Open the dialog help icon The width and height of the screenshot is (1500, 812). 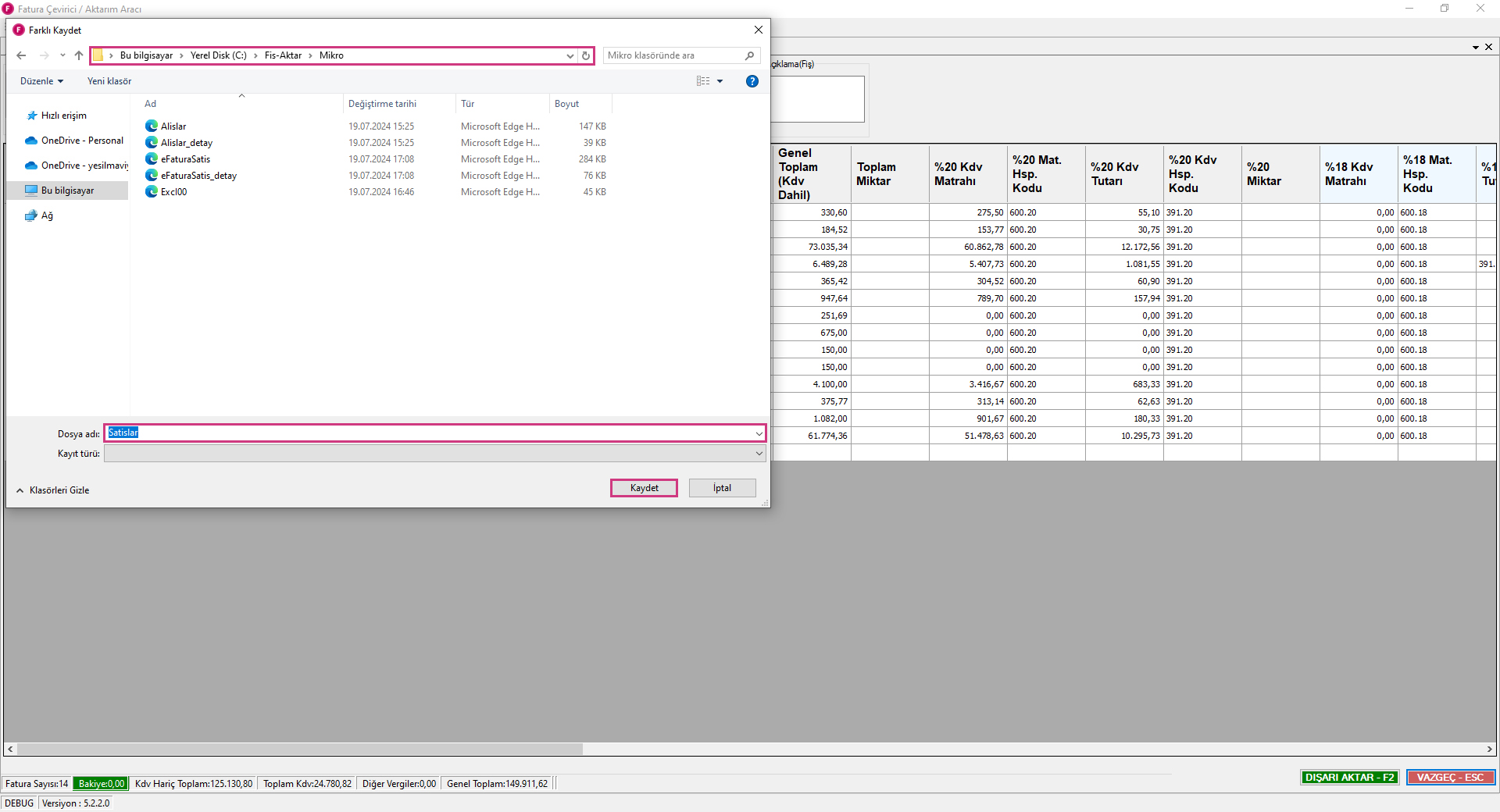click(752, 81)
